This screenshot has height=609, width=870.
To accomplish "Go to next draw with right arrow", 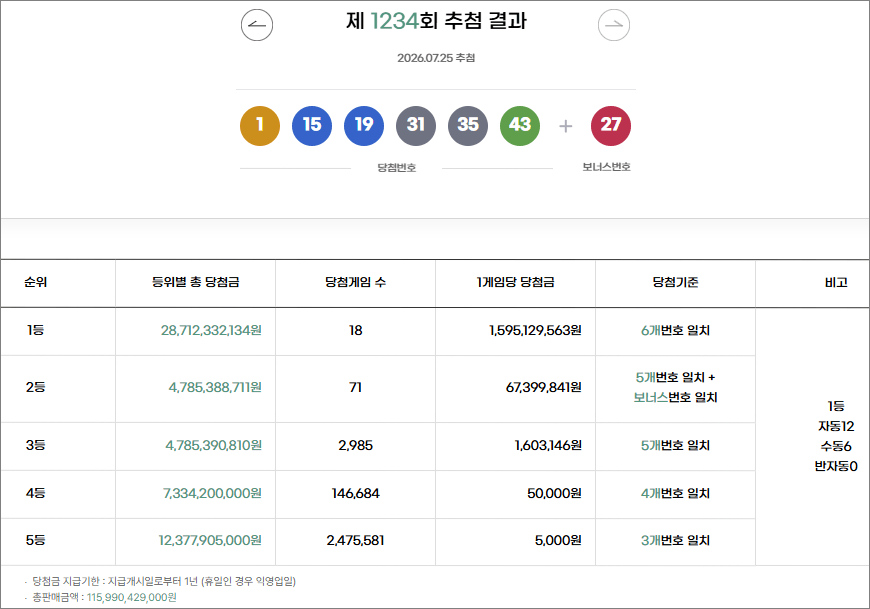I will (614, 25).
